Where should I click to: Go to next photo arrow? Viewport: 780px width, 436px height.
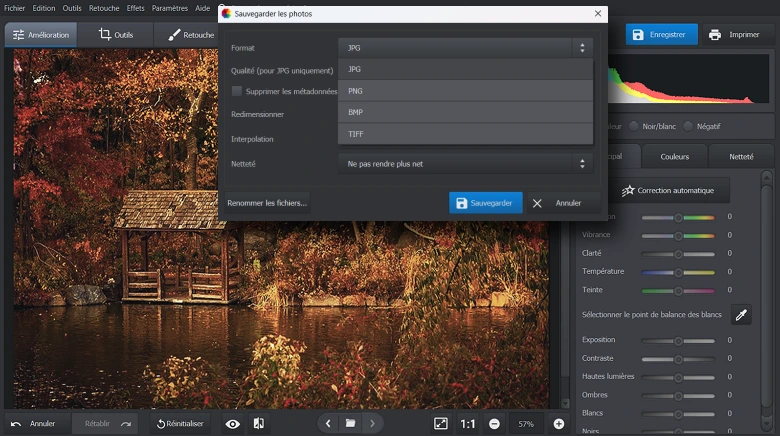point(373,424)
